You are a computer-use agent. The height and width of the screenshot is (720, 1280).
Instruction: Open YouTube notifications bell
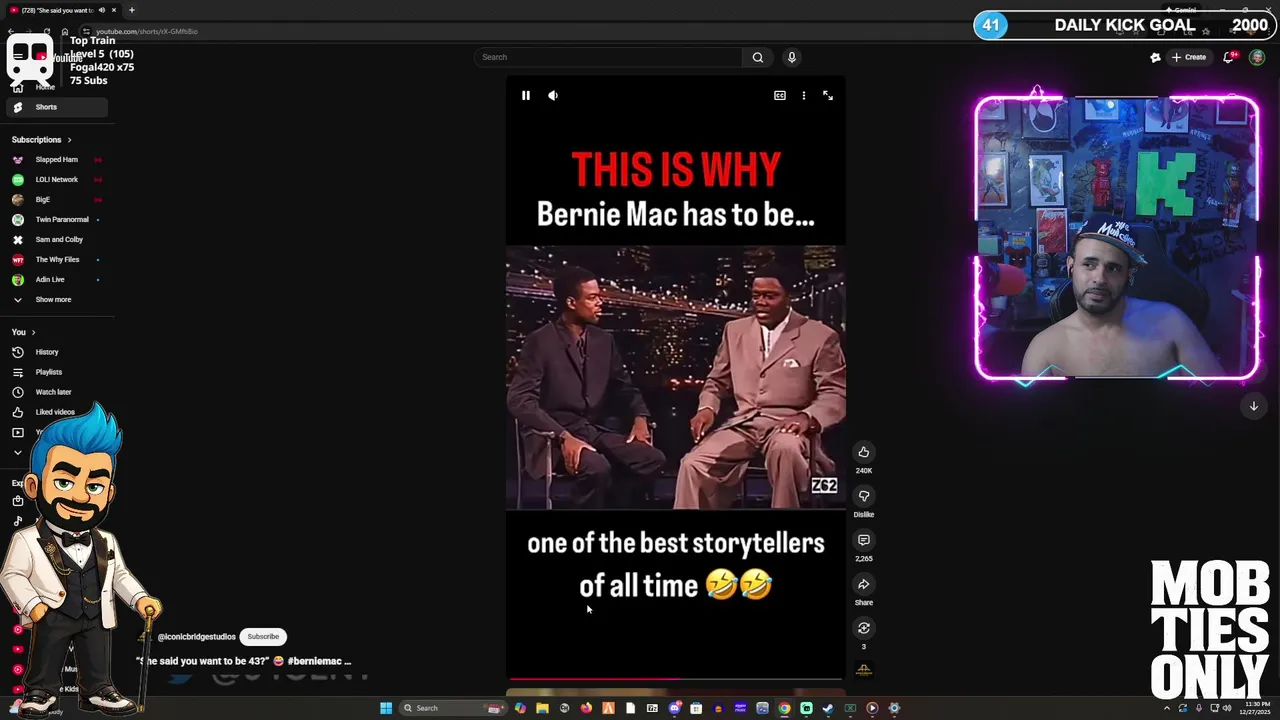point(1230,57)
